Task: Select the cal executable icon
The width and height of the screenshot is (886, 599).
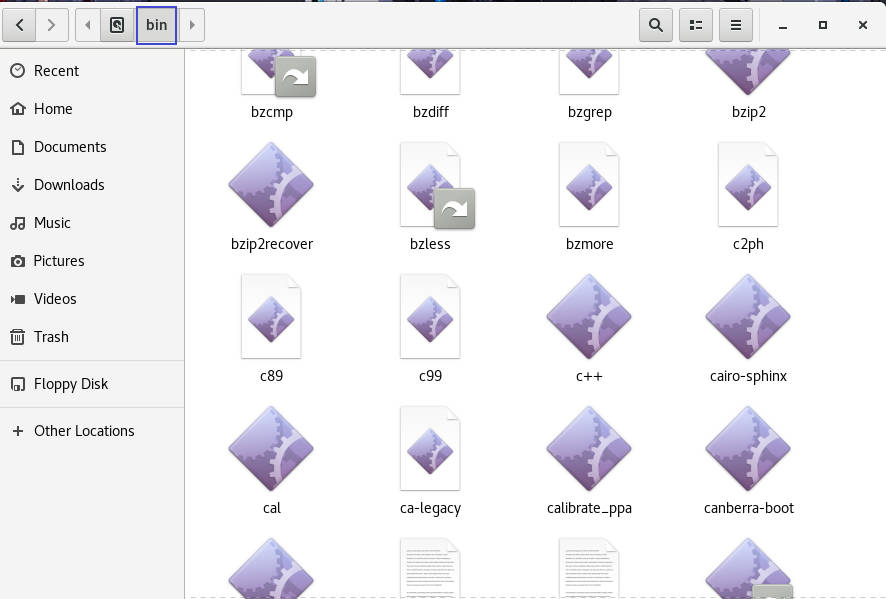Action: pyautogui.click(x=271, y=449)
